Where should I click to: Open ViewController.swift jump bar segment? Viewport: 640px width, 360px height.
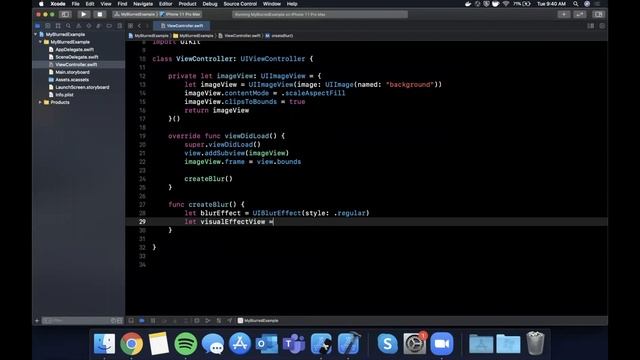[x=239, y=36]
